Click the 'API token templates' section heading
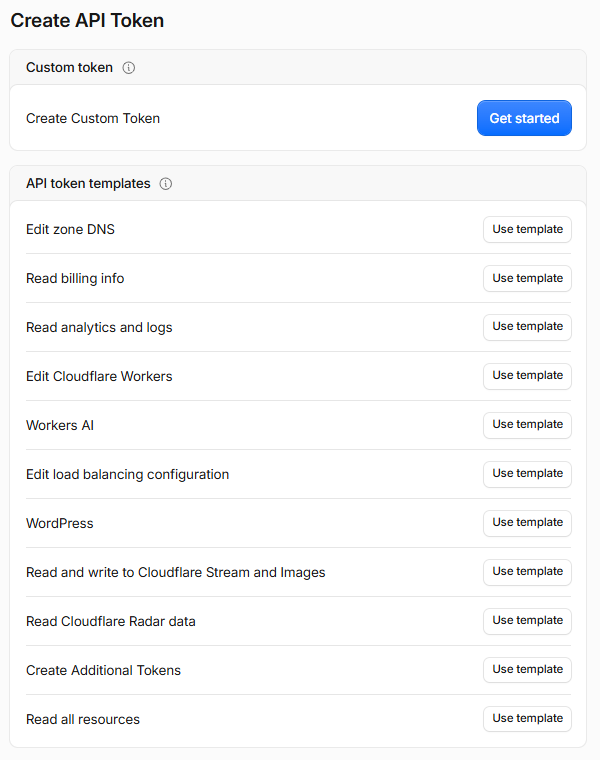This screenshot has width=600, height=760. click(x=88, y=184)
